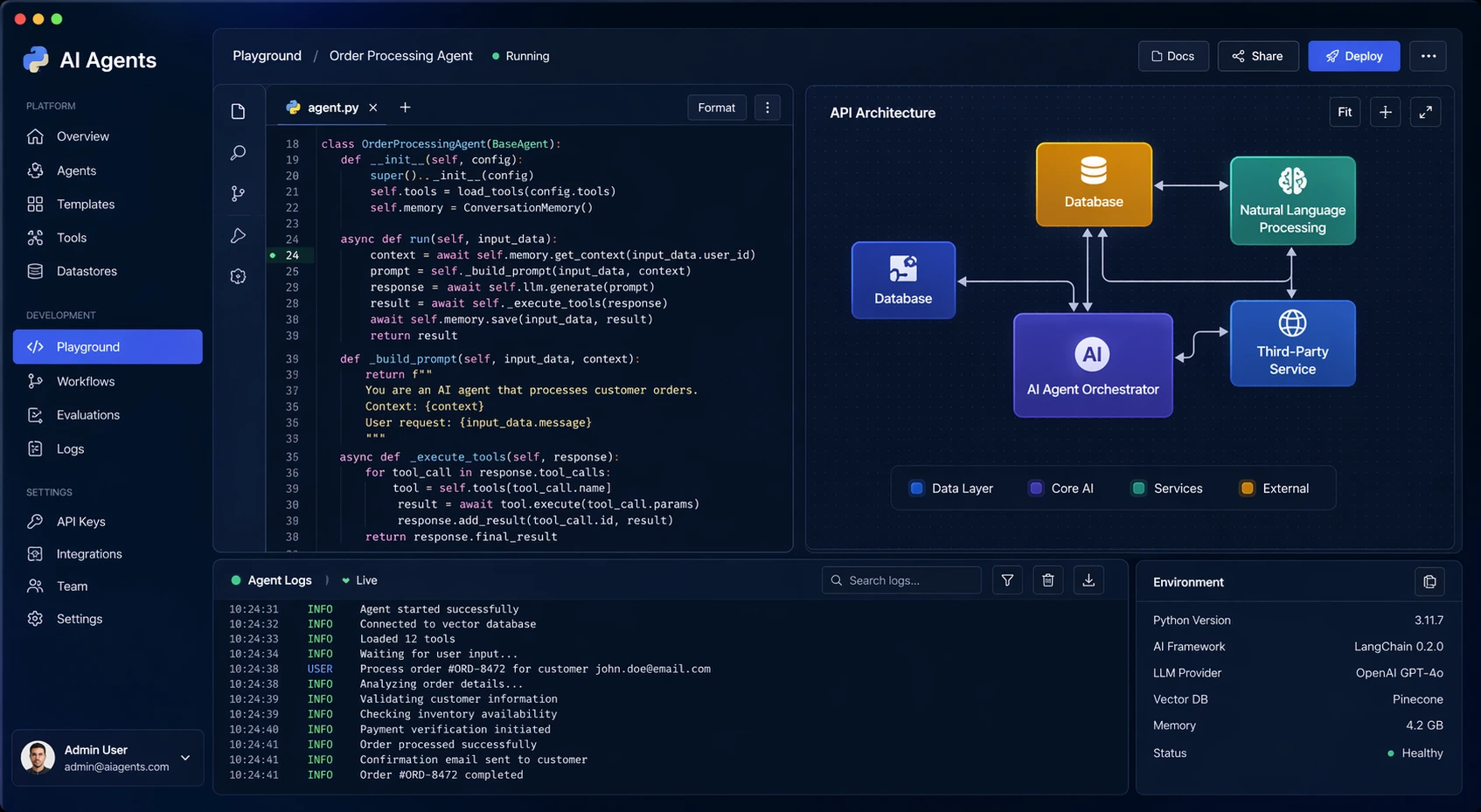Open run and debug icon in editor sidebar
Image resolution: width=1481 pixels, height=812 pixels.
tap(238, 235)
